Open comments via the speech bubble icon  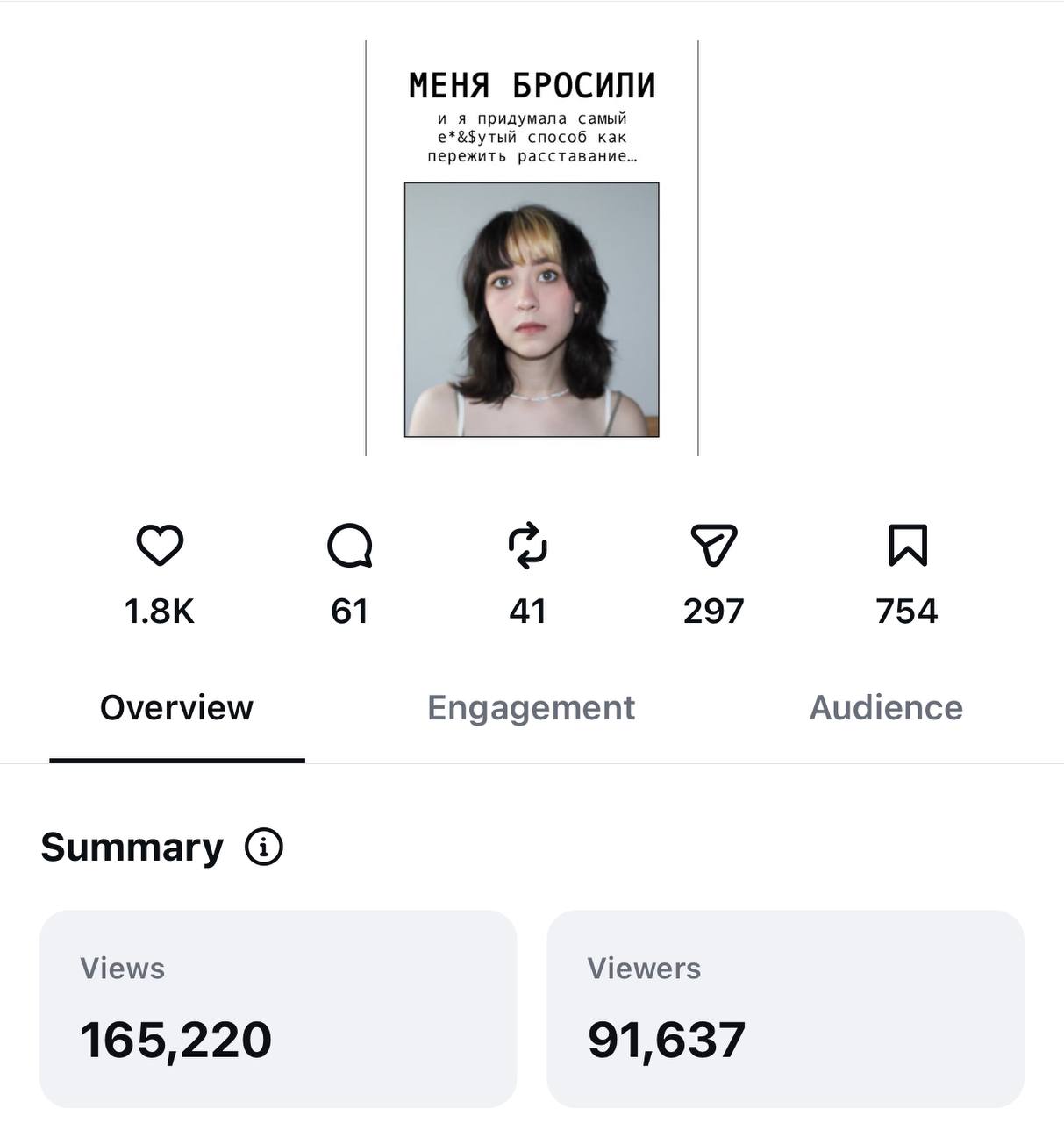(350, 546)
